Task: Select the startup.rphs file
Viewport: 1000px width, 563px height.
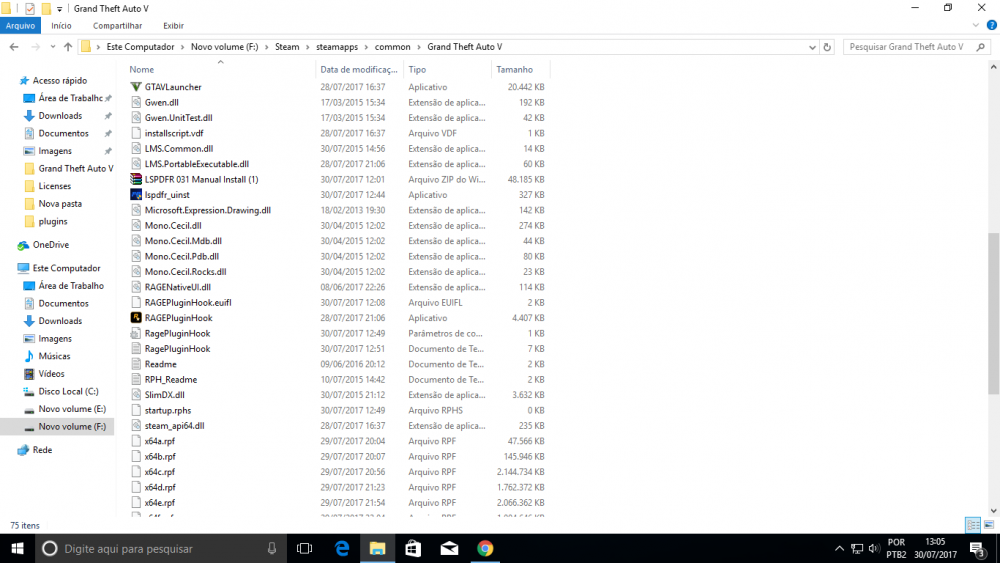Action: pyautogui.click(x=168, y=410)
